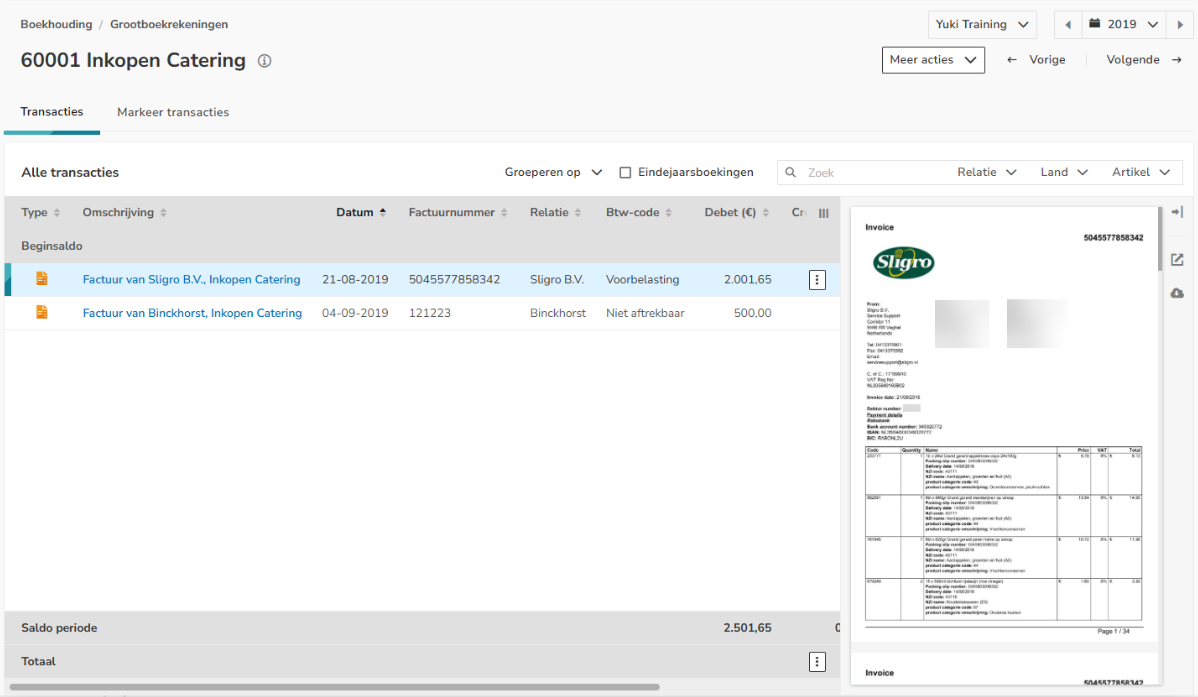Screen dimensions: 1198x697
Task: Switch to Markeer transacties tab
Action: [x=173, y=112]
